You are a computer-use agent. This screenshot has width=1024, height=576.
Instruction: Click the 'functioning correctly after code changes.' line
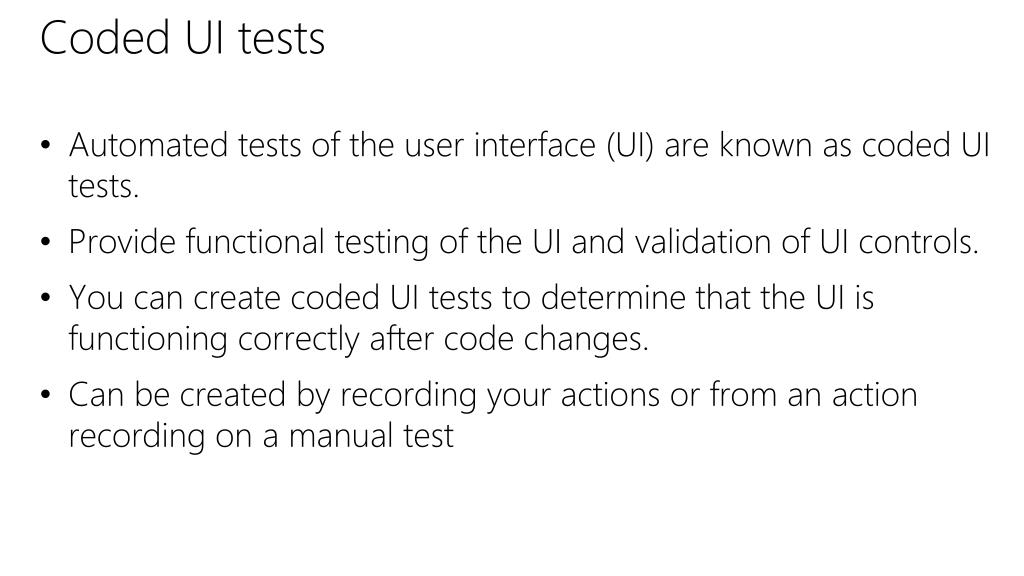[x=359, y=339]
